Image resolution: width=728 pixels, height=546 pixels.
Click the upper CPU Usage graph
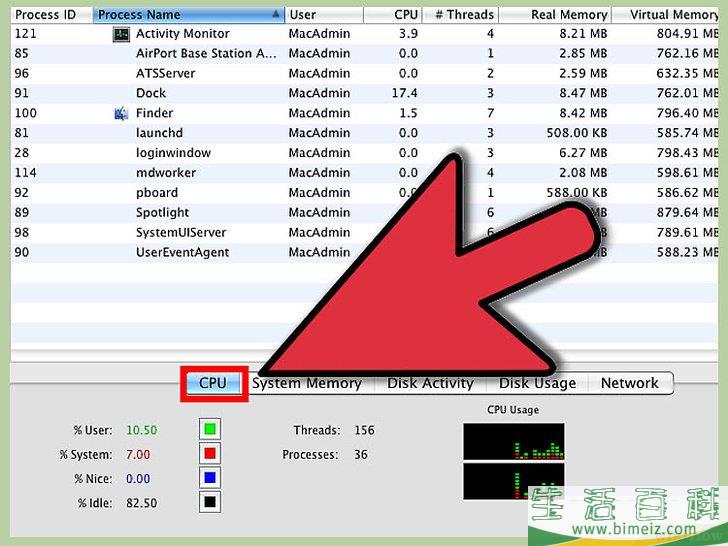pyautogui.click(x=514, y=441)
